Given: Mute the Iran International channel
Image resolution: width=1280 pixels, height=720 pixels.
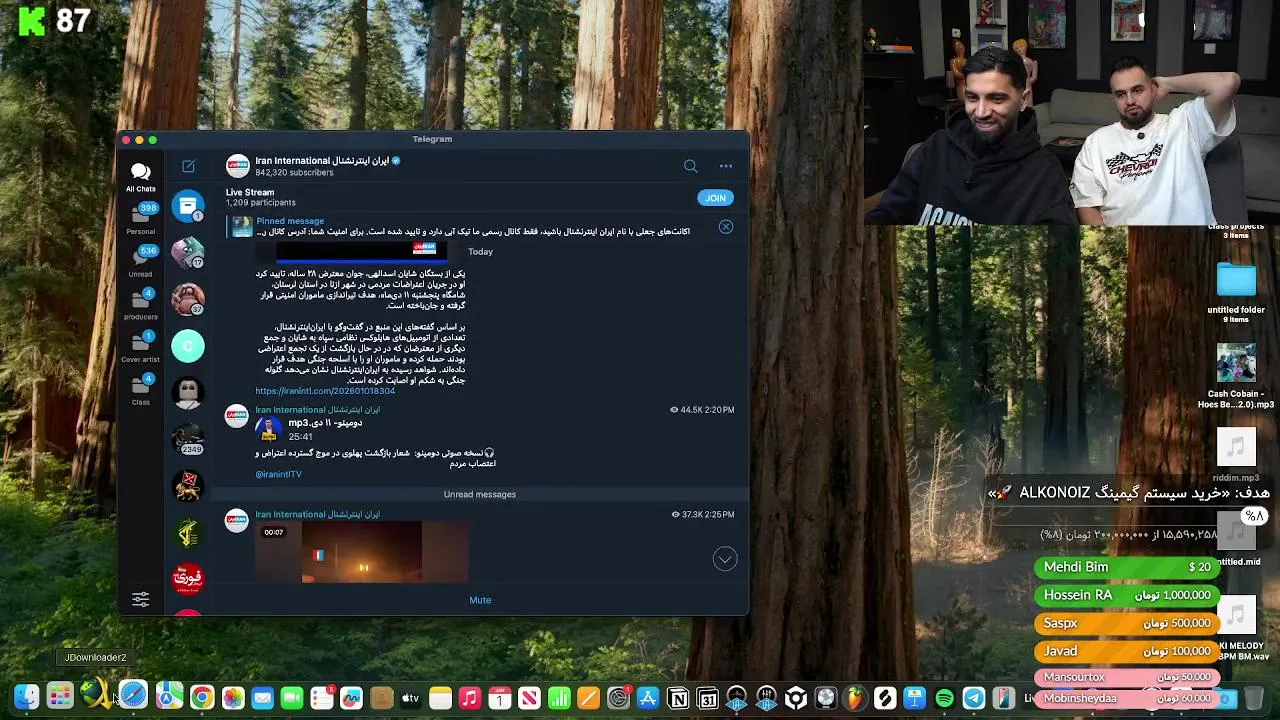Looking at the screenshot, I should point(480,600).
